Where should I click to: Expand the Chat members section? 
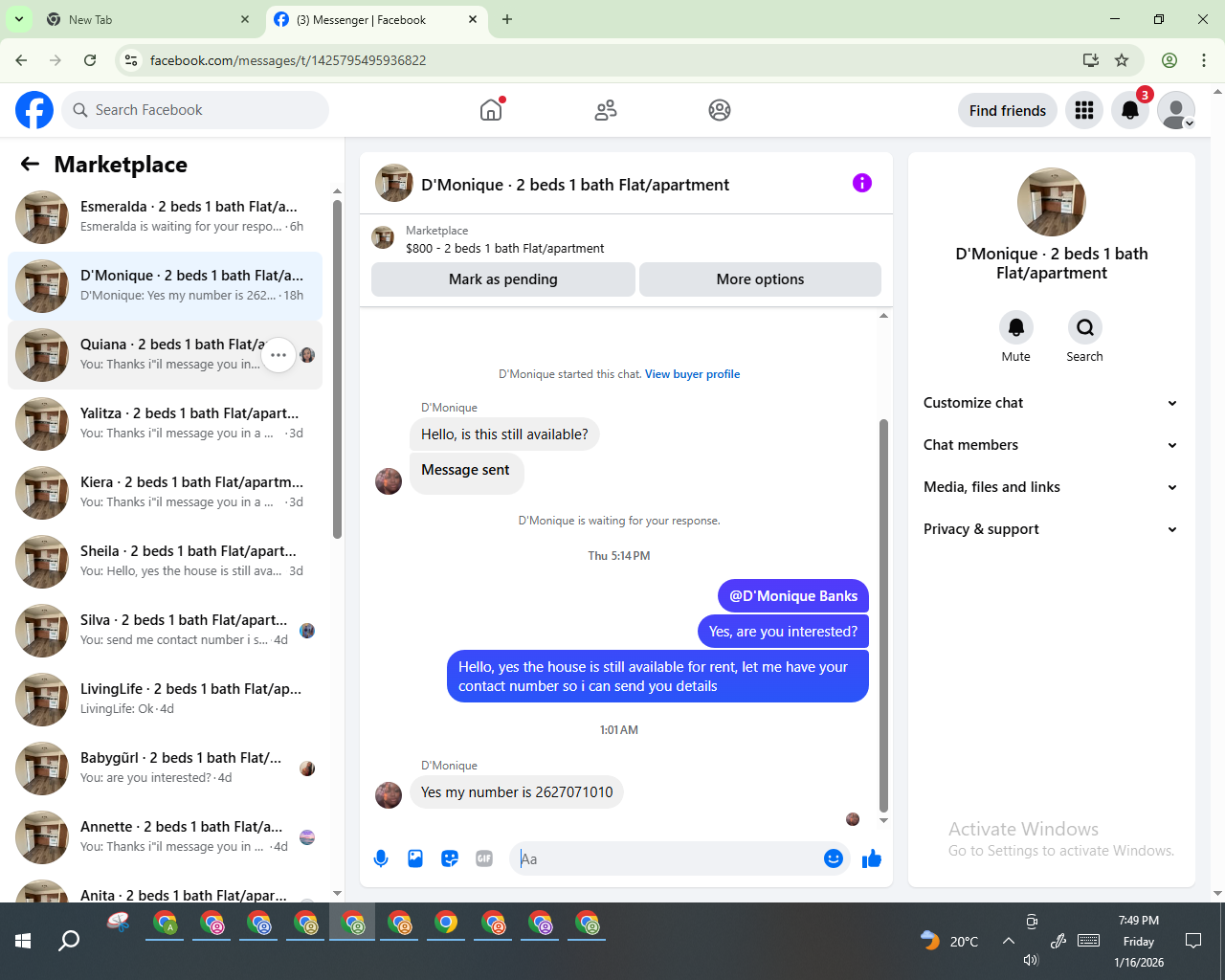coord(1051,445)
